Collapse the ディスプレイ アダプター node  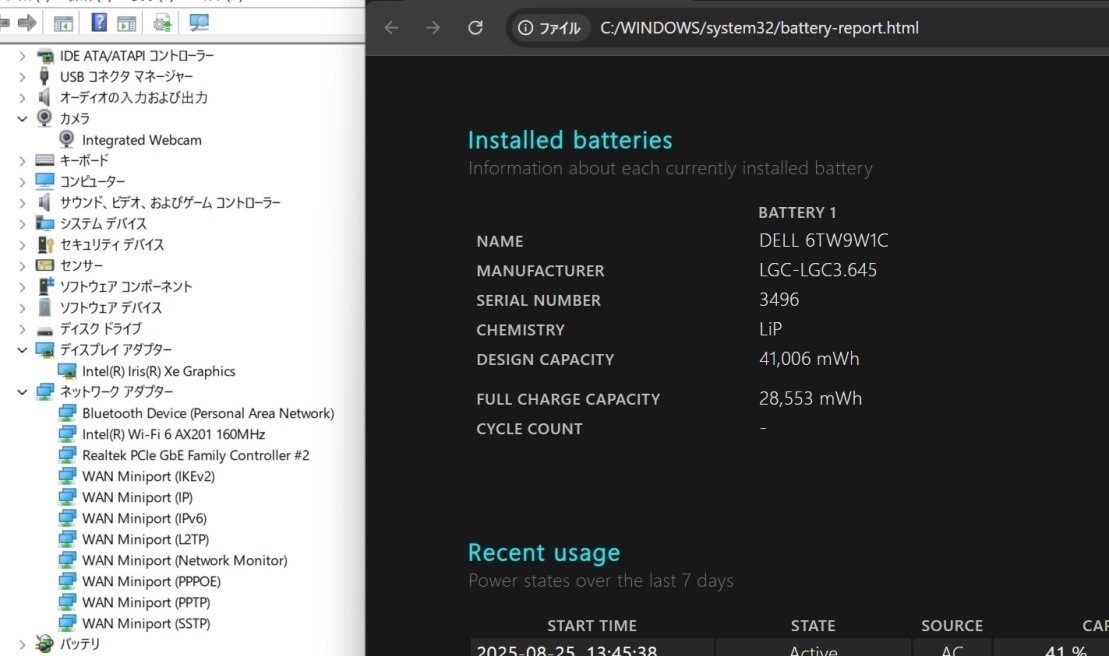(x=22, y=350)
